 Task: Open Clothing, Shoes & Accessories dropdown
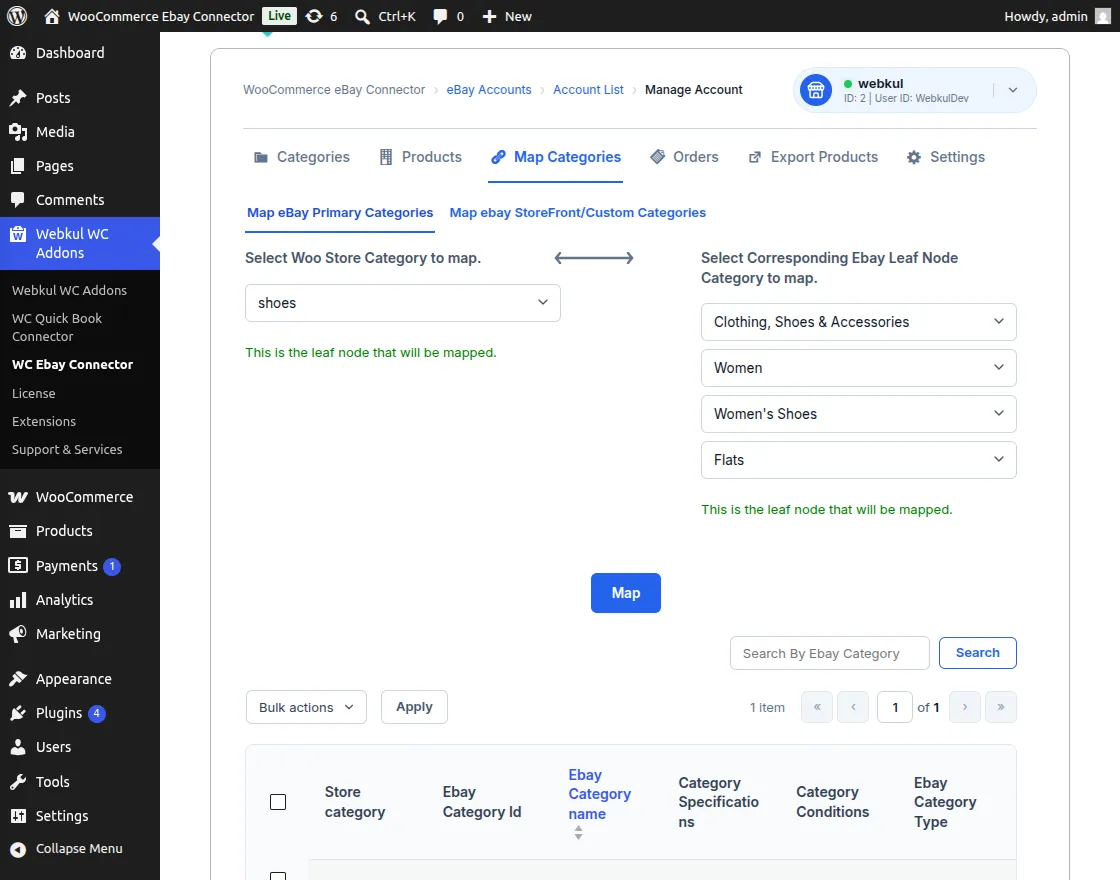pos(859,322)
